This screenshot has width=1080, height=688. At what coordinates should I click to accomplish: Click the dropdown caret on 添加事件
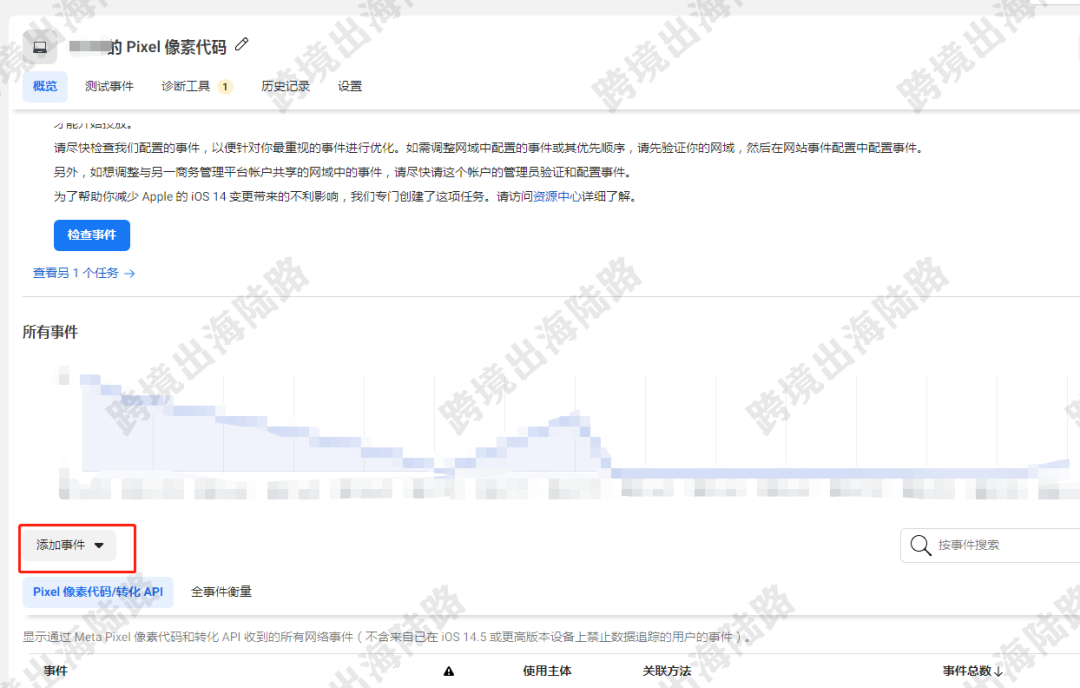101,545
